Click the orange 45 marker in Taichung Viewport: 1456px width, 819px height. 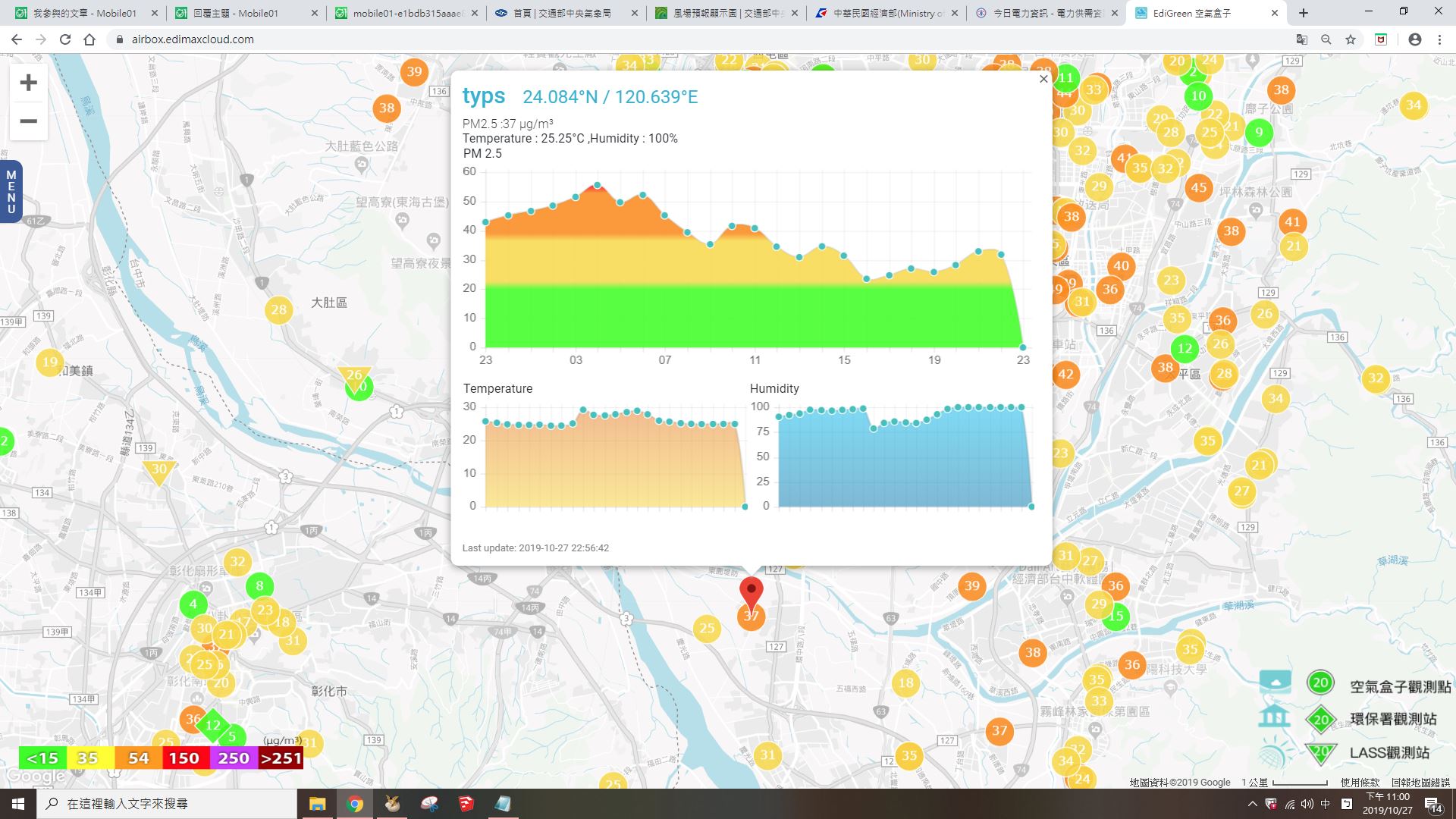1199,187
